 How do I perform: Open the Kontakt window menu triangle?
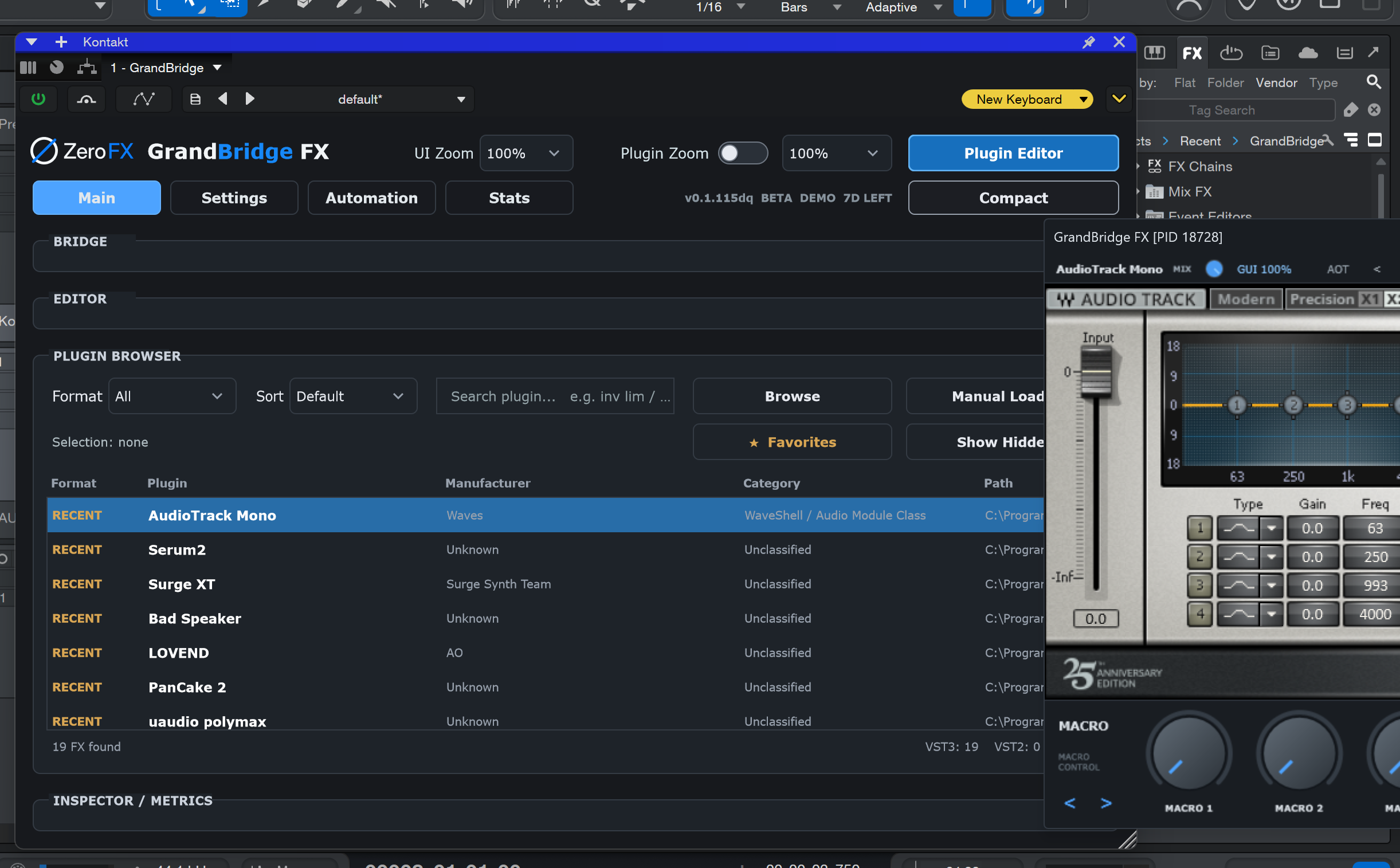coord(31,42)
